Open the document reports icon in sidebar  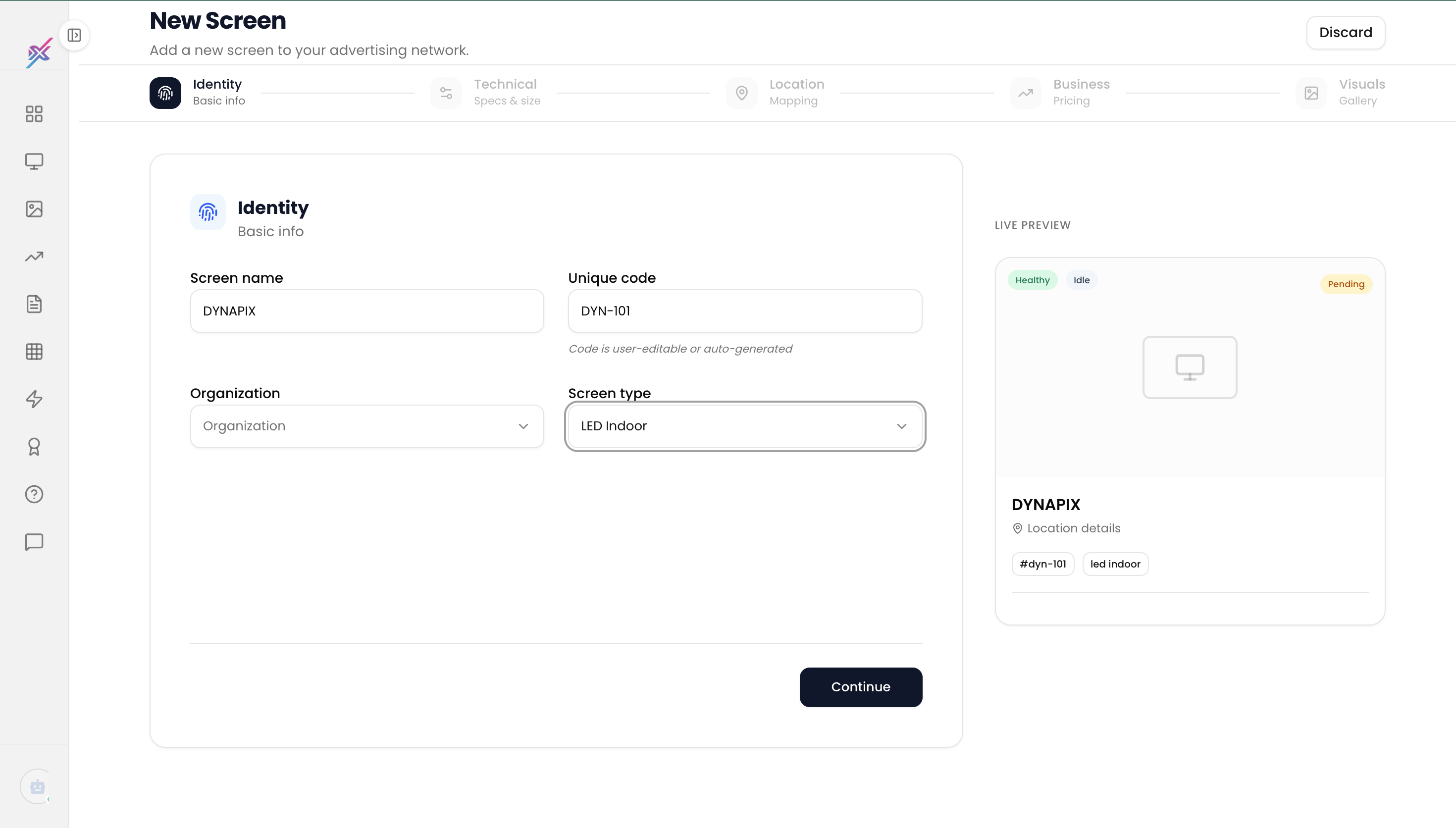click(34, 304)
